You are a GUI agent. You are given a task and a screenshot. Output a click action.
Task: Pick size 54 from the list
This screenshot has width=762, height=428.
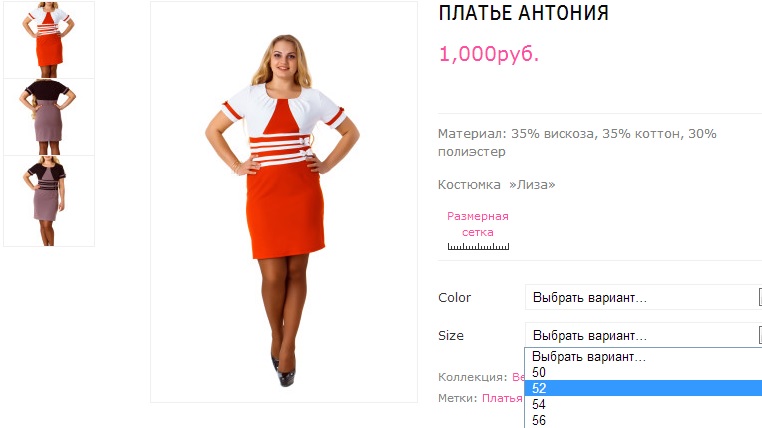(x=643, y=404)
